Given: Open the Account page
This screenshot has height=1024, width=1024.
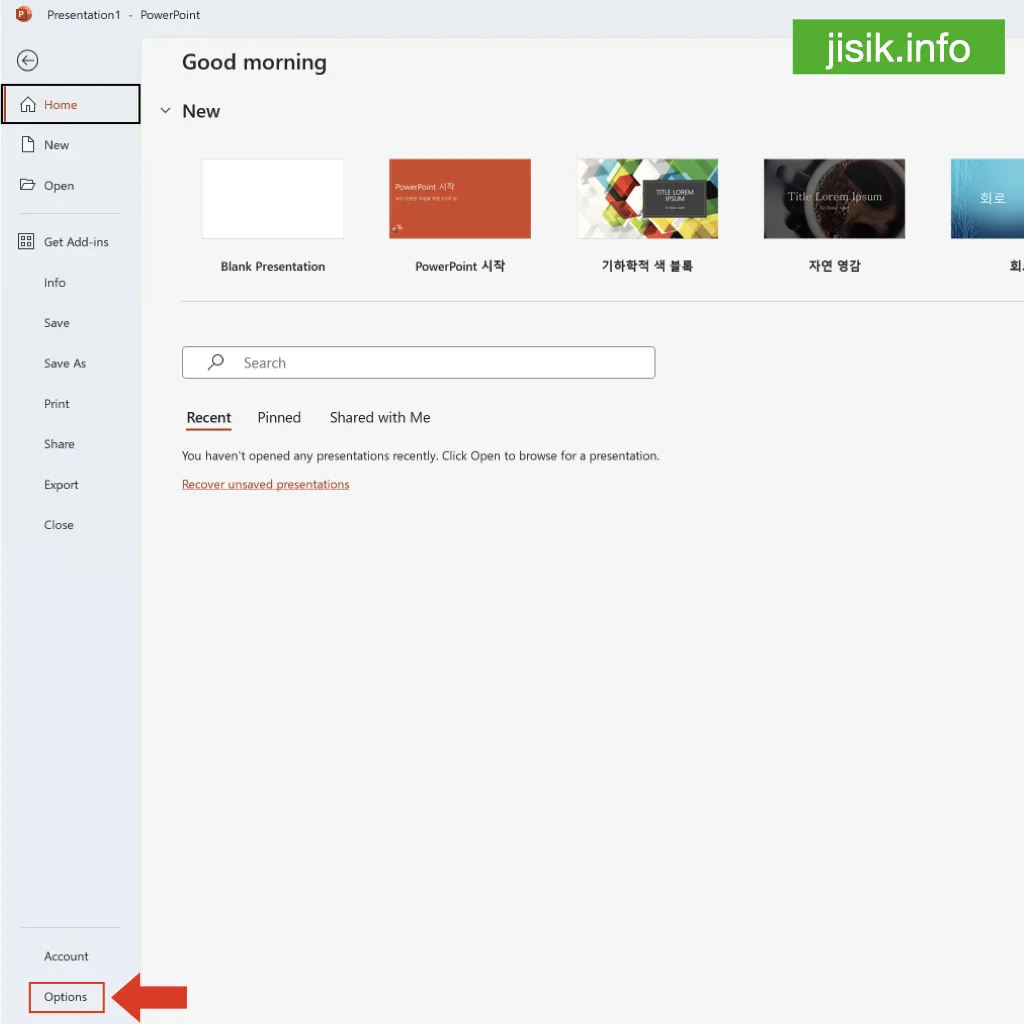Looking at the screenshot, I should click(66, 957).
